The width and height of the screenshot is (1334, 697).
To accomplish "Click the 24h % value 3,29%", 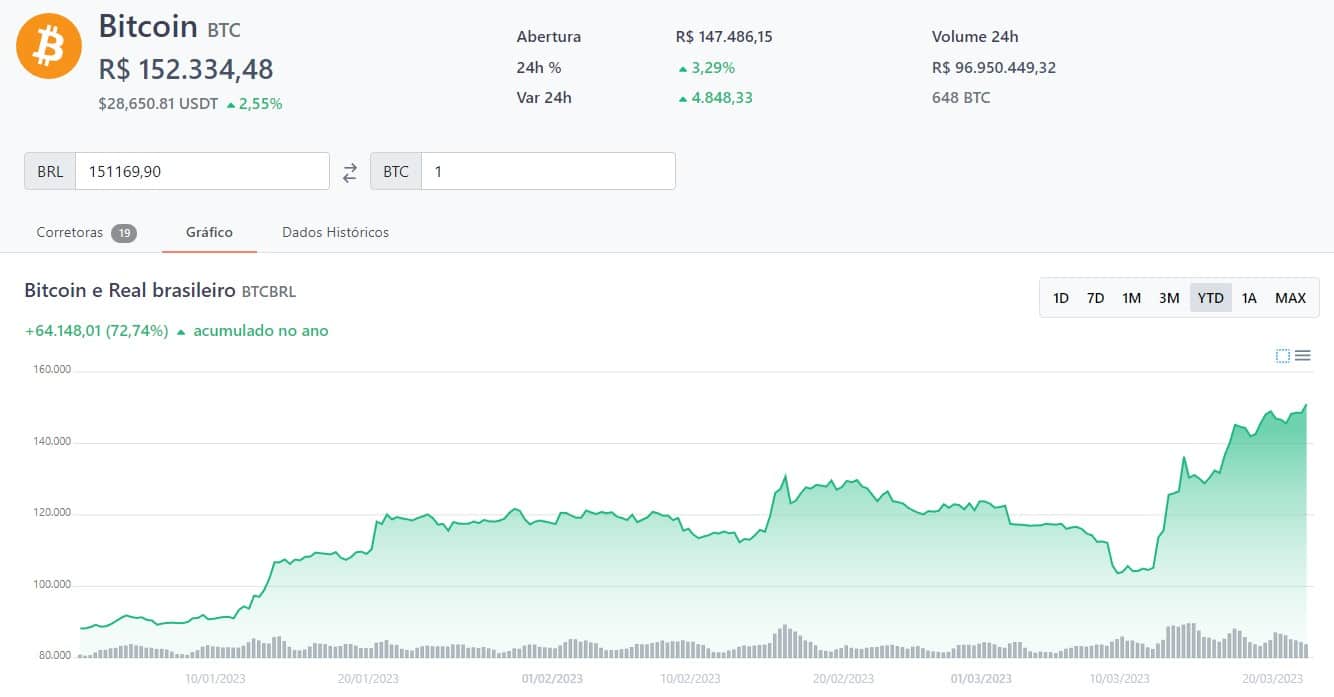I will 713,68.
